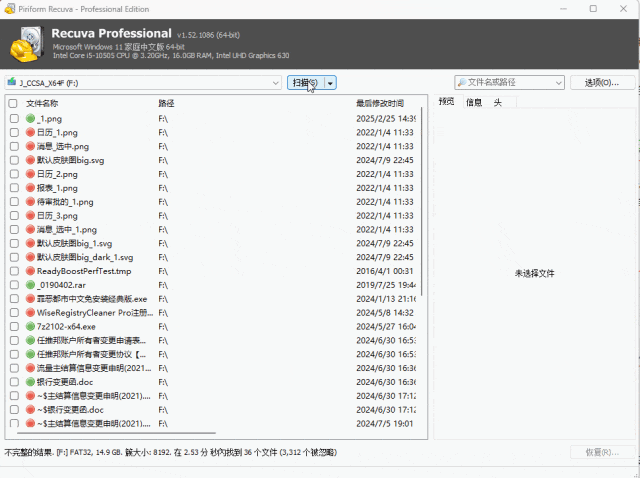Check the box for 7z2102-x64.exe
This screenshot has width=640, height=478.
(x=14, y=327)
